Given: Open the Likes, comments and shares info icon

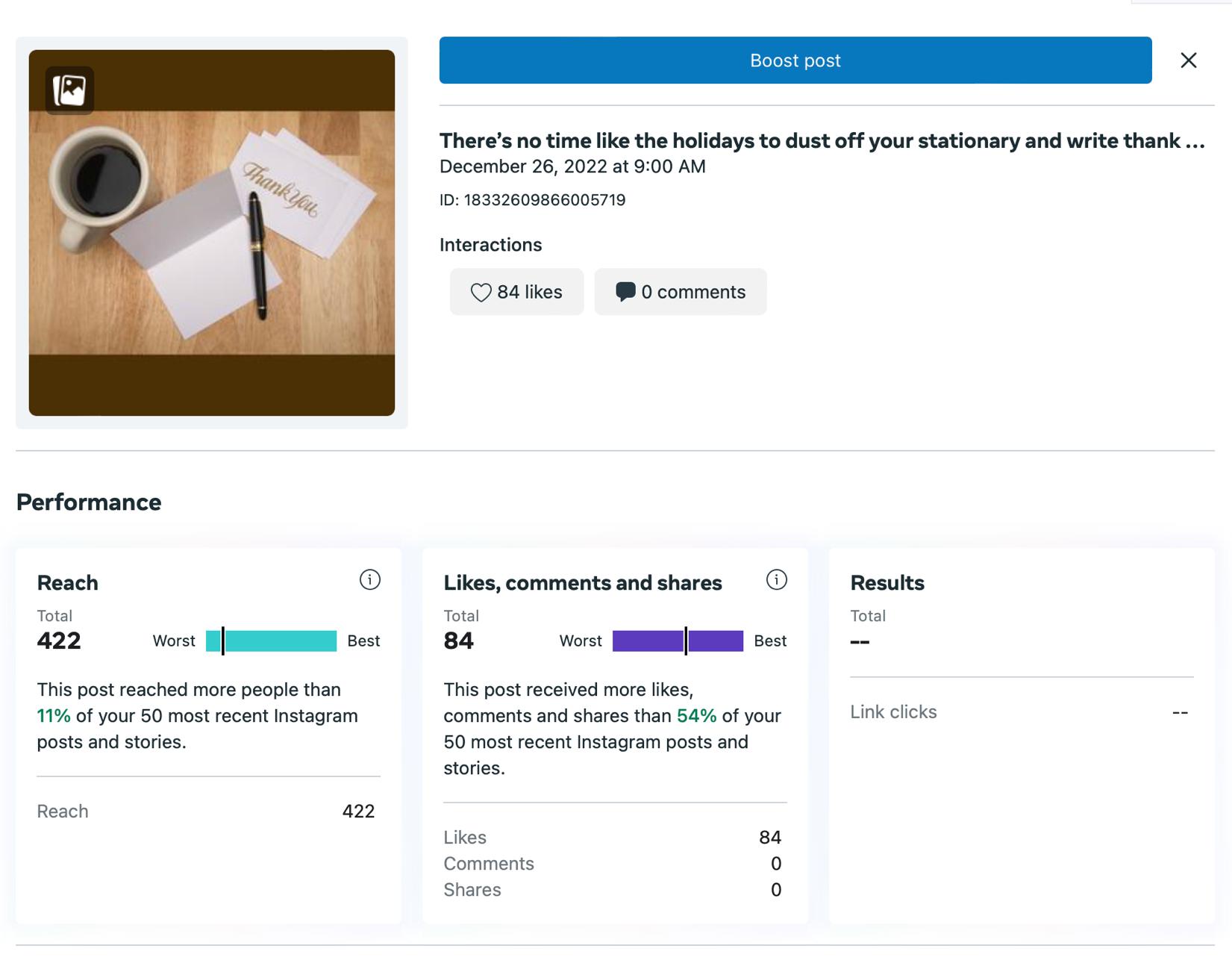Looking at the screenshot, I should click(x=776, y=580).
